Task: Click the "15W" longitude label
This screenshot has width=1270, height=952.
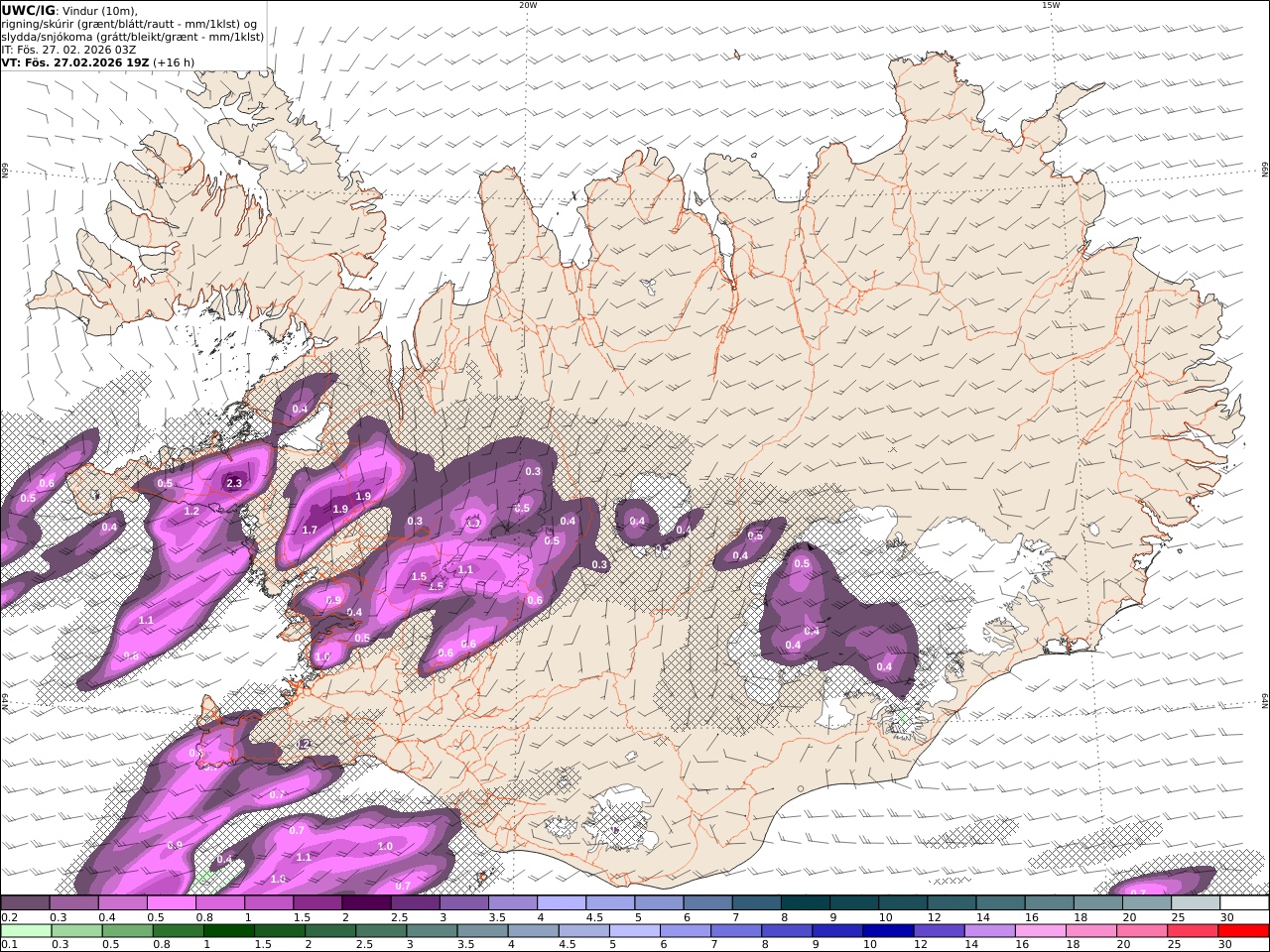Action: 1051,5
